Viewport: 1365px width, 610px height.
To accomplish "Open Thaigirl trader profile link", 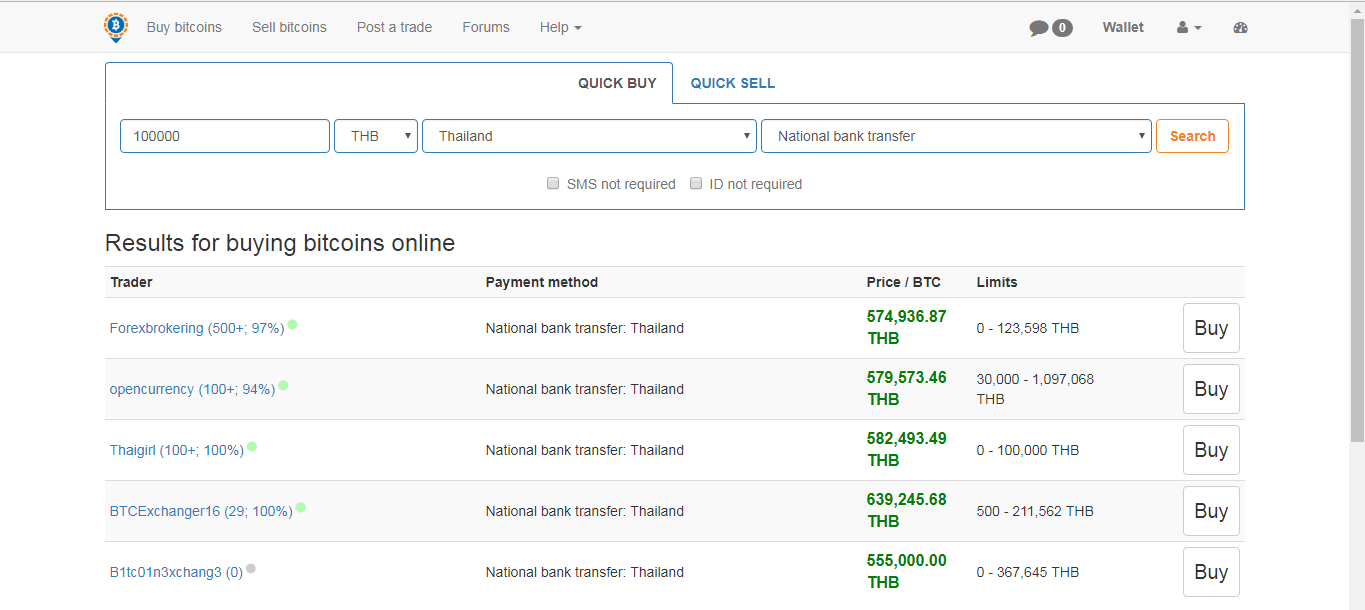I will (x=177, y=450).
